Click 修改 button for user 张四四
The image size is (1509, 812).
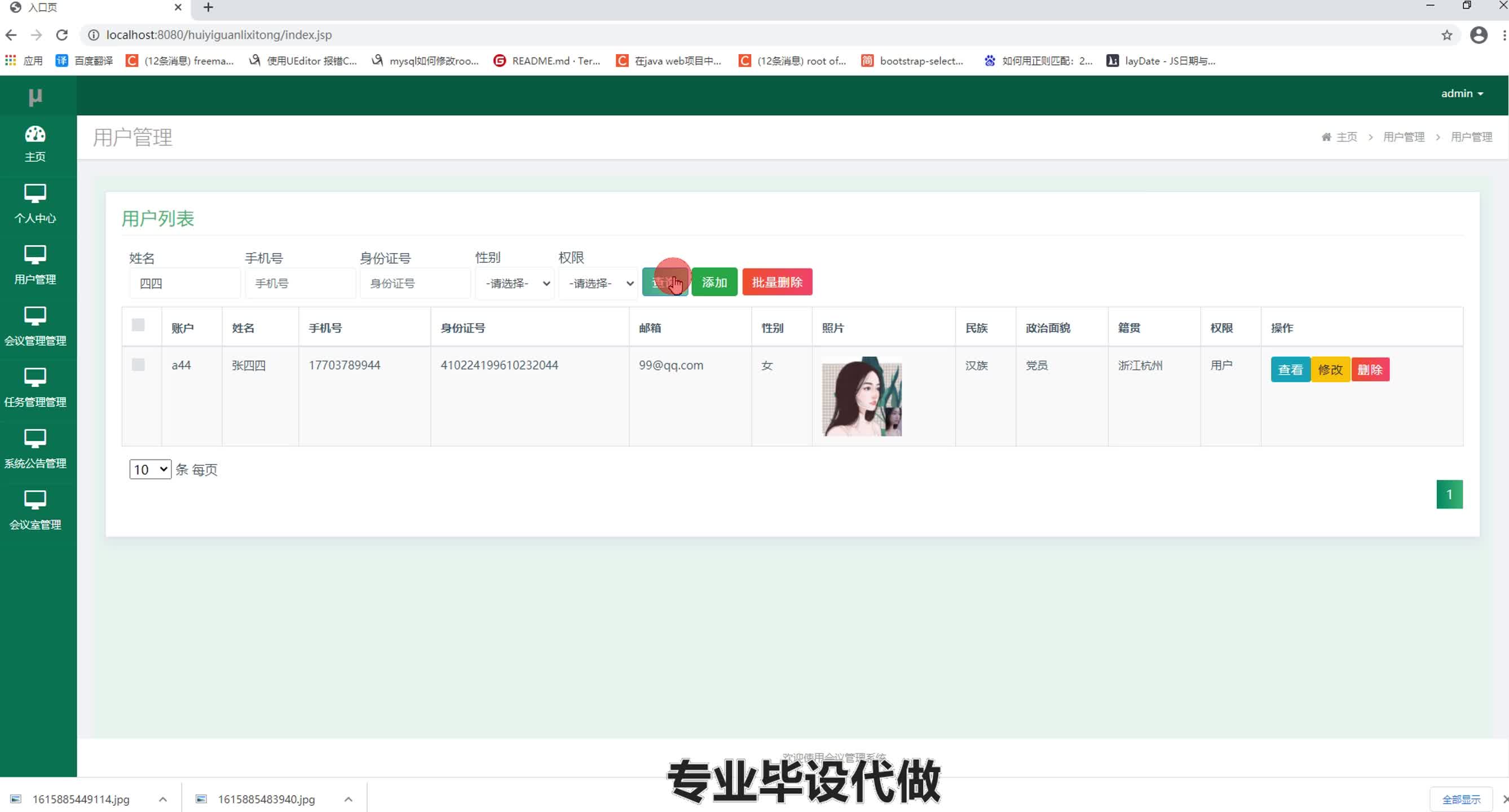pyautogui.click(x=1330, y=369)
